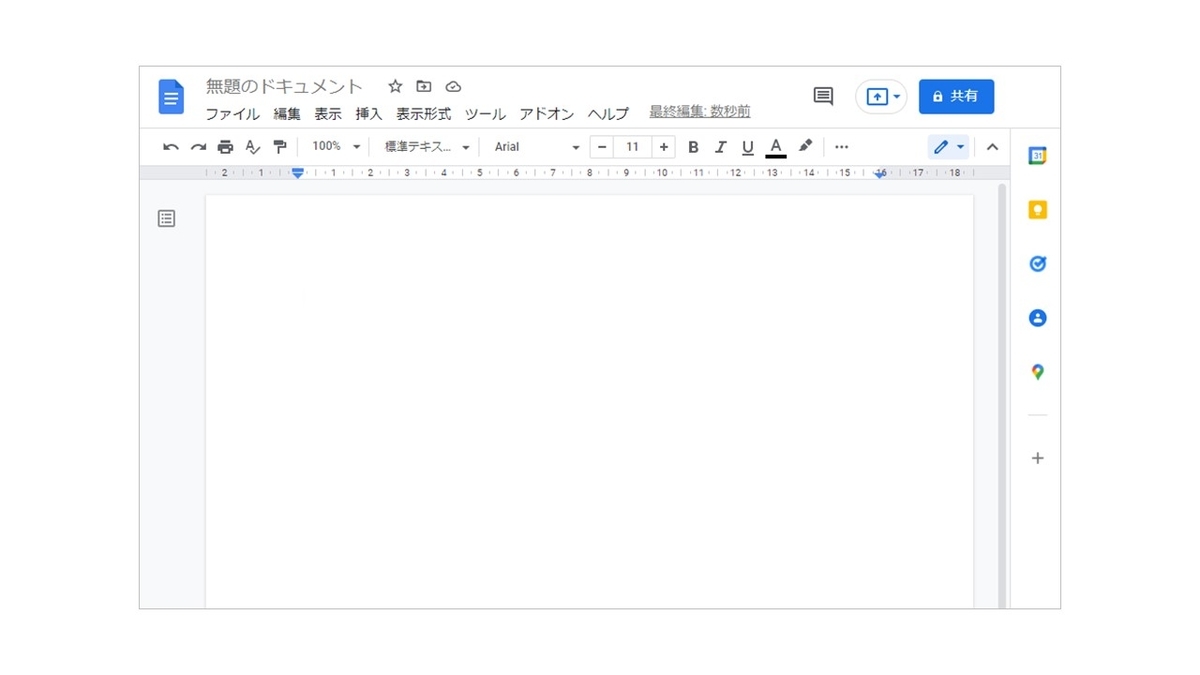Click the font size field showing 11

click(x=632, y=147)
